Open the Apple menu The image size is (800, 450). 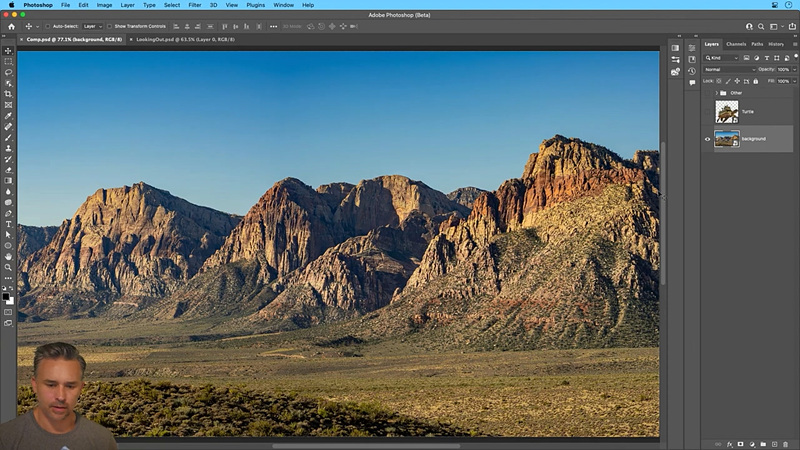pyautogui.click(x=11, y=5)
